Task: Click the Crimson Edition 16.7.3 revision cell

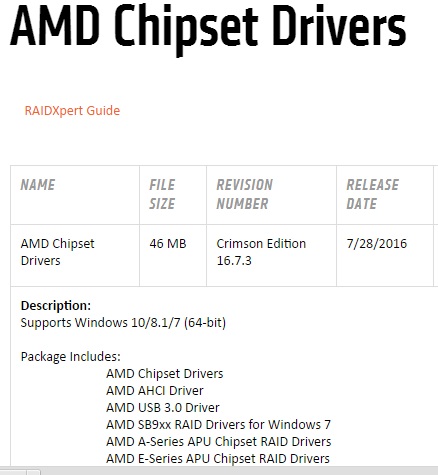Action: tap(261, 252)
